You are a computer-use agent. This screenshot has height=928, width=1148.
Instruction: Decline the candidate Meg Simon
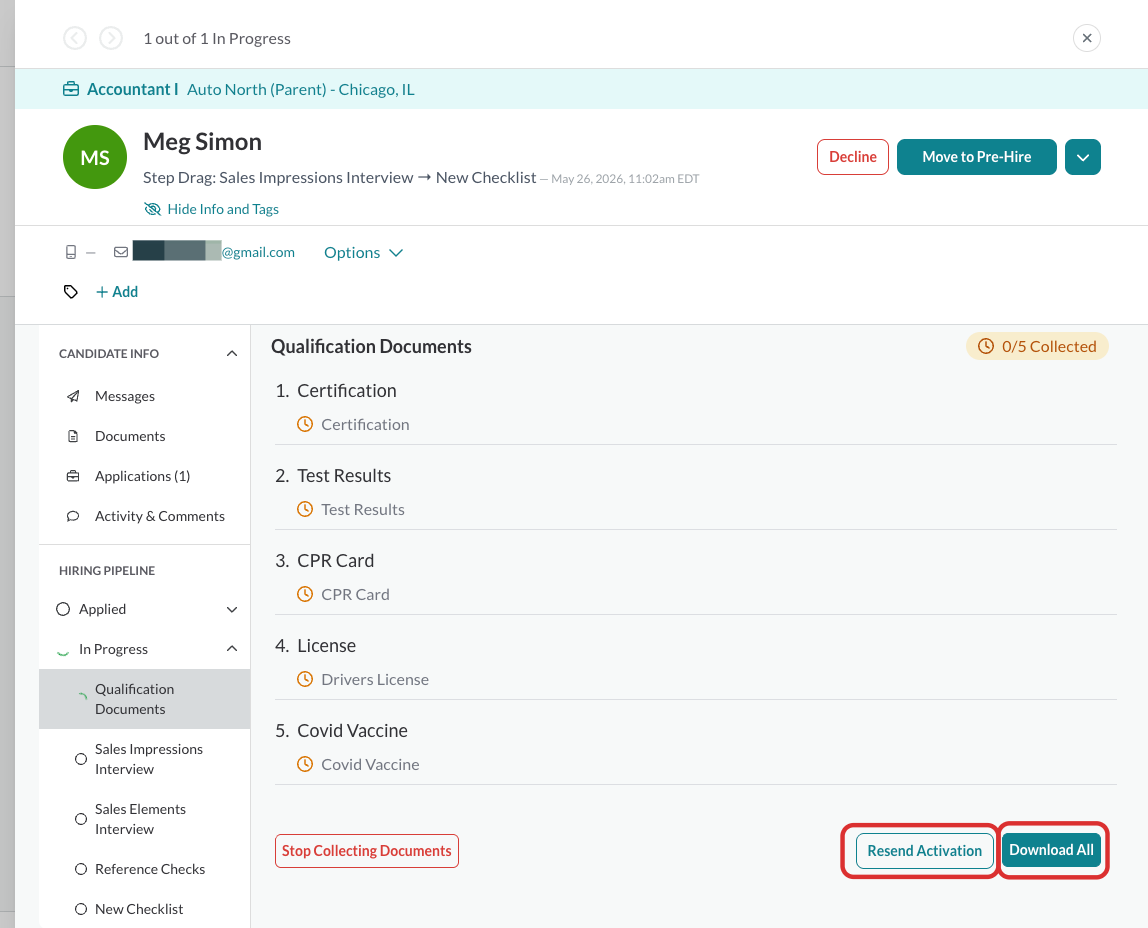(x=852, y=157)
